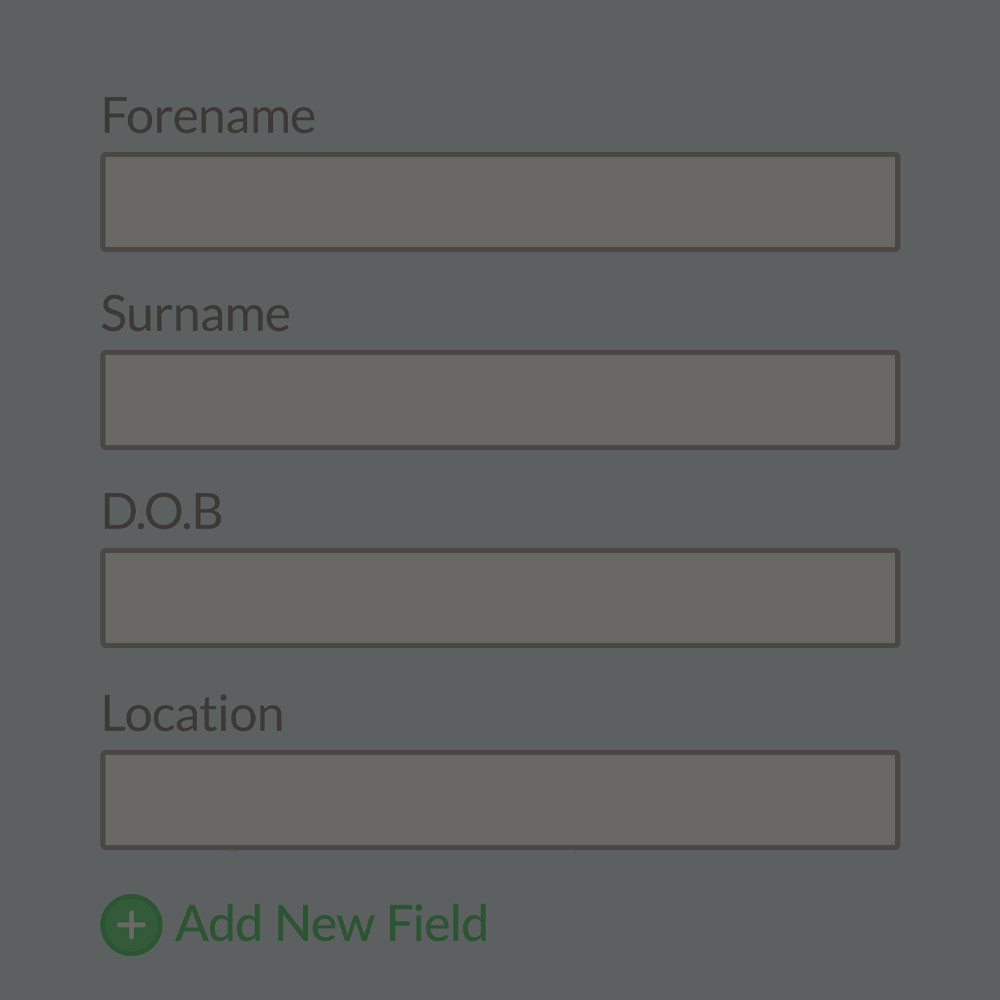Select the box under the Surname heading
Screen dimensions: 1000x1000
500,400
